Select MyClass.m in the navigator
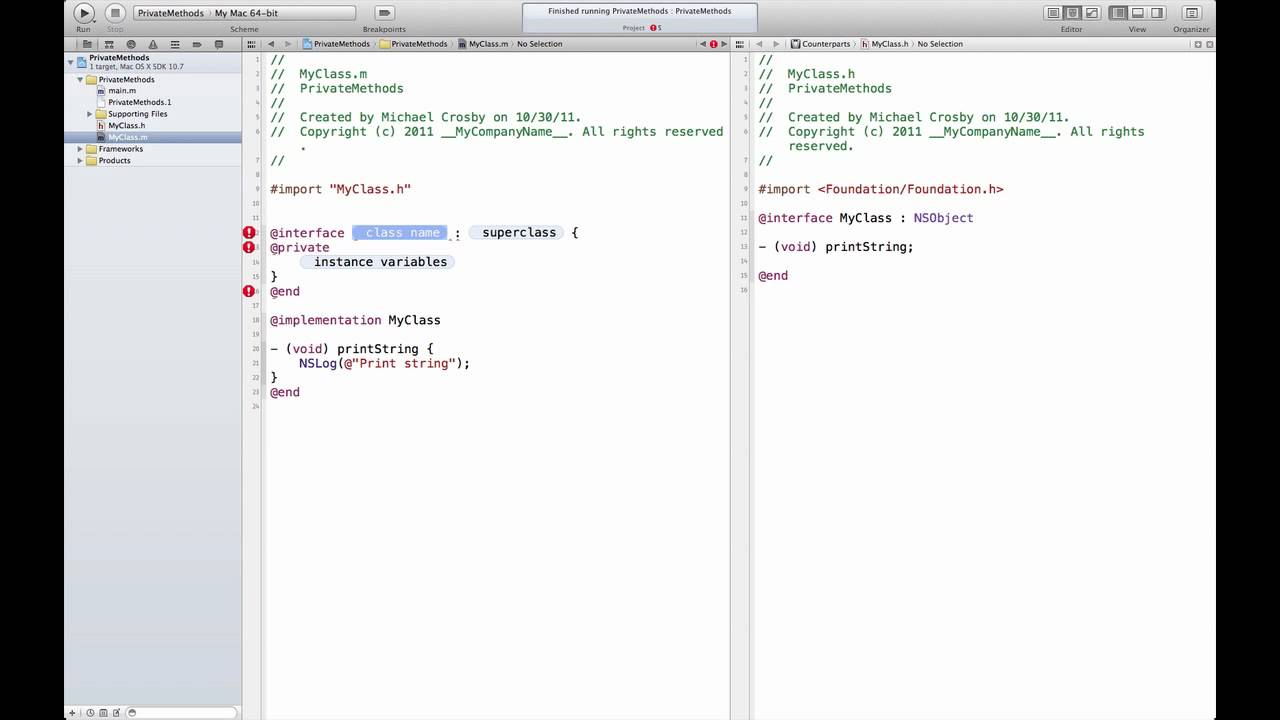 coord(127,137)
